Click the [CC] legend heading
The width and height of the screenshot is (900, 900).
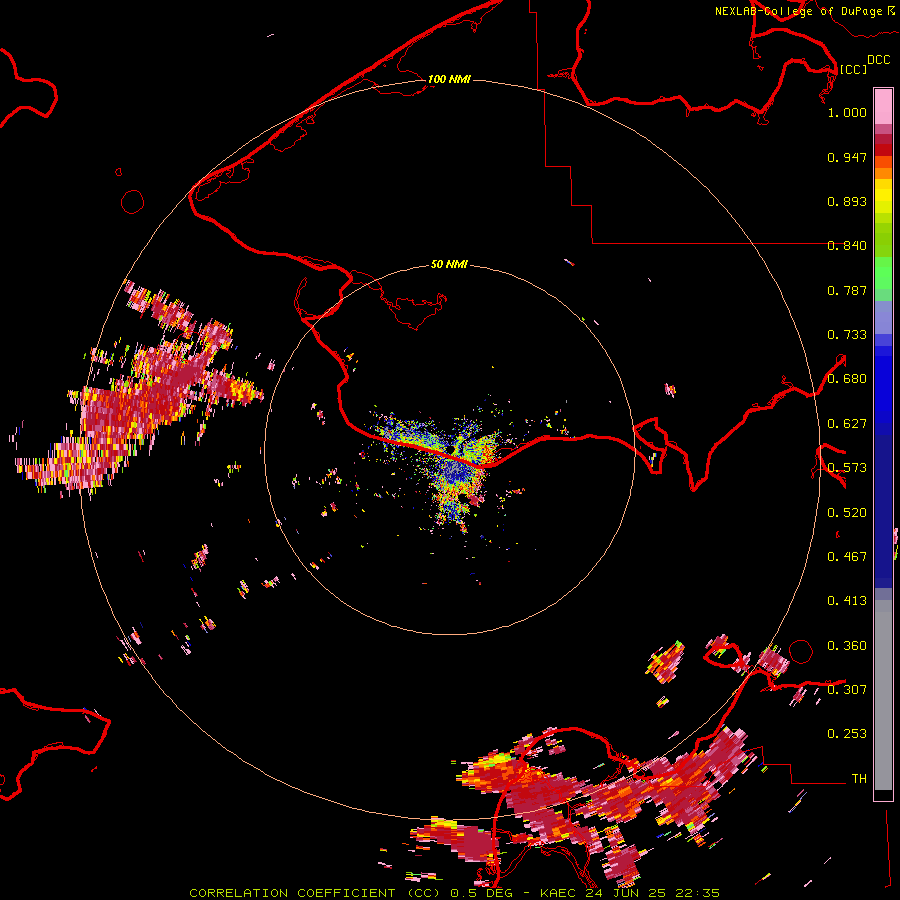pos(853,69)
